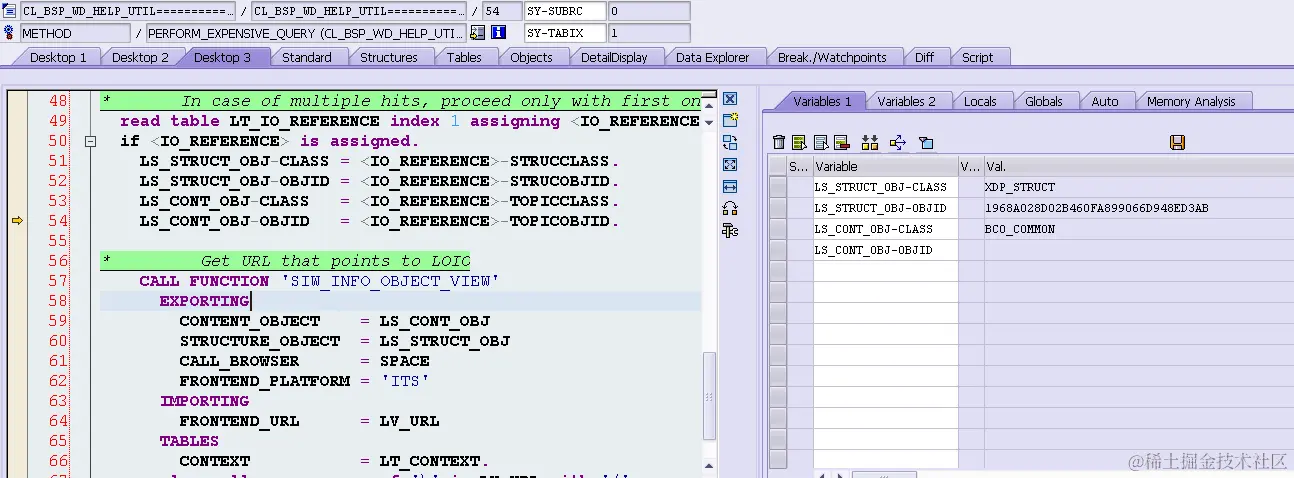Switch tool to full screen view
Image resolution: width=1294 pixels, height=478 pixels.
tap(730, 165)
